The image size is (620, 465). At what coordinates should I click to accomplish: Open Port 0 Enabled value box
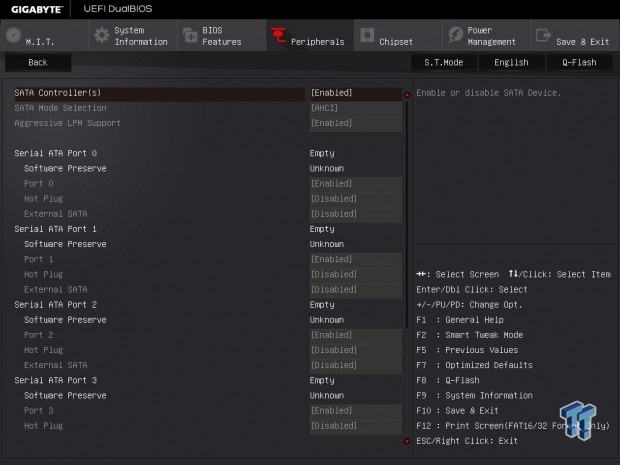[356, 183]
